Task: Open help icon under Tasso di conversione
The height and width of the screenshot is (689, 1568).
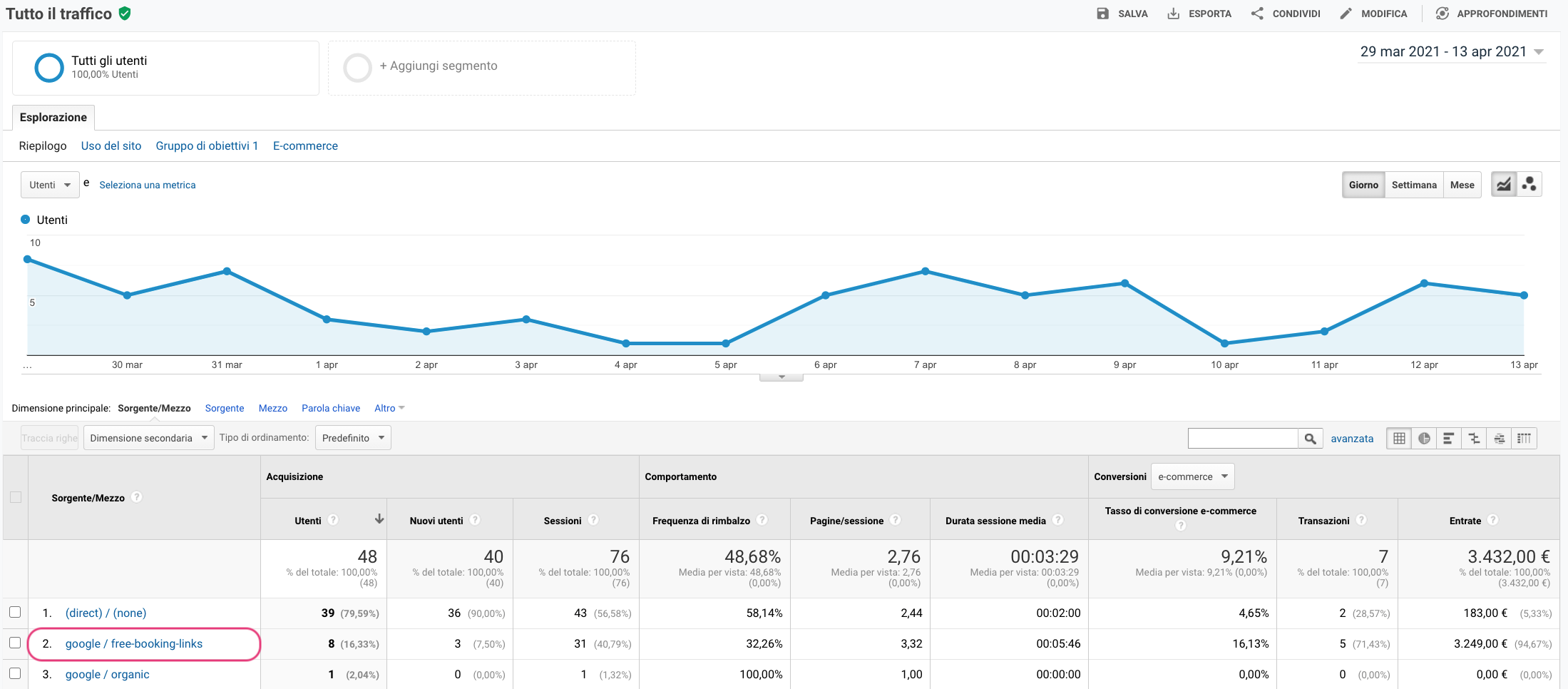Action: (1181, 526)
